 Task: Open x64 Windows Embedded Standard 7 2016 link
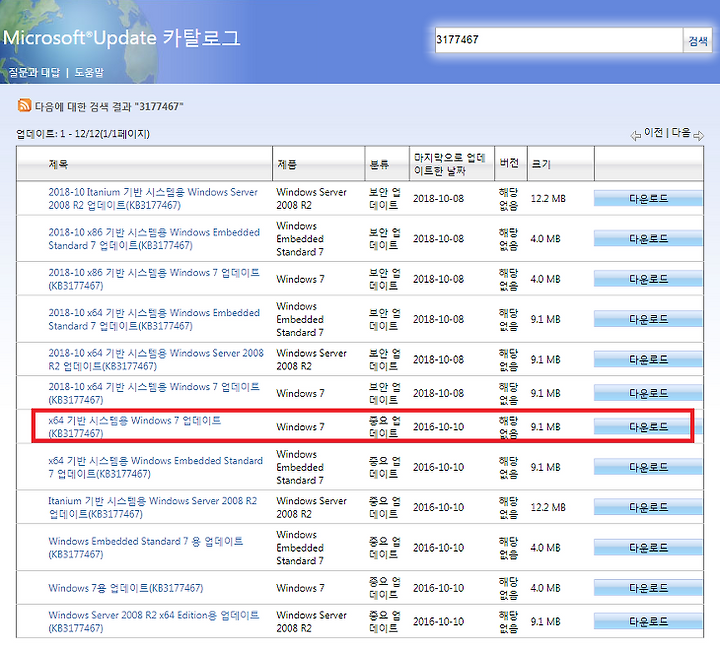click(x=155, y=467)
